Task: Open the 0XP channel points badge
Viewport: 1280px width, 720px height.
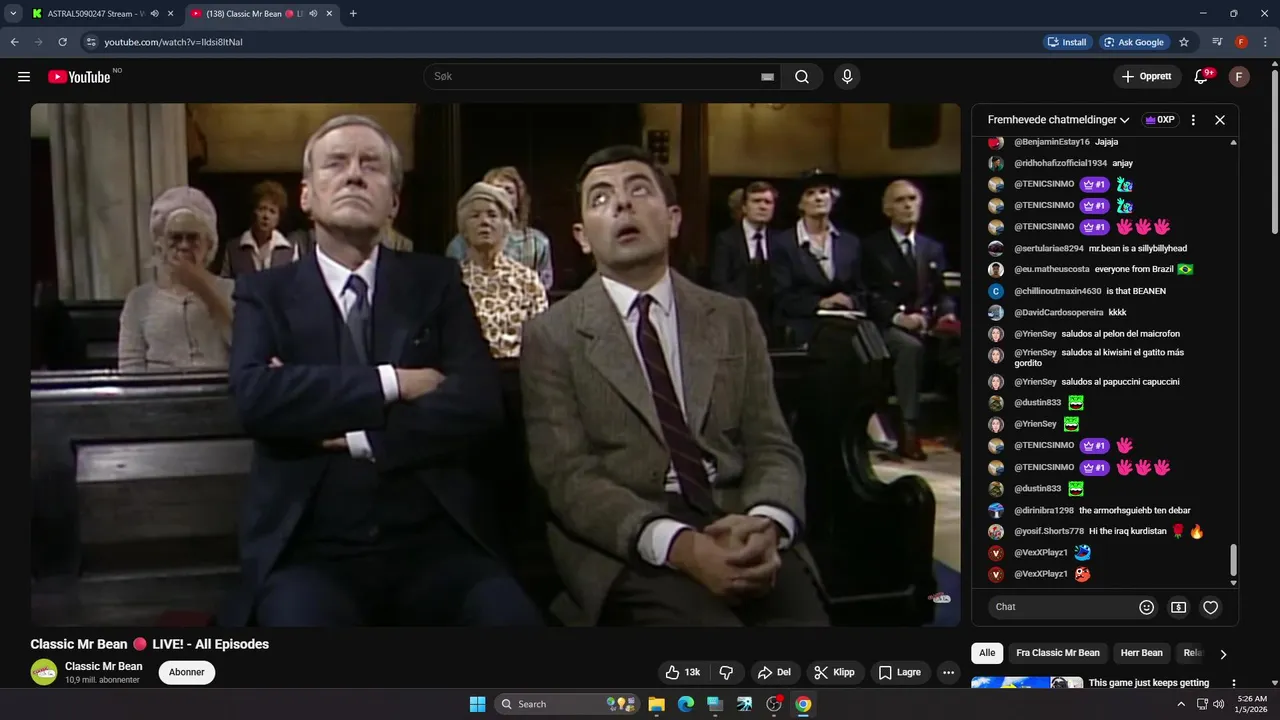Action: pyautogui.click(x=1161, y=120)
